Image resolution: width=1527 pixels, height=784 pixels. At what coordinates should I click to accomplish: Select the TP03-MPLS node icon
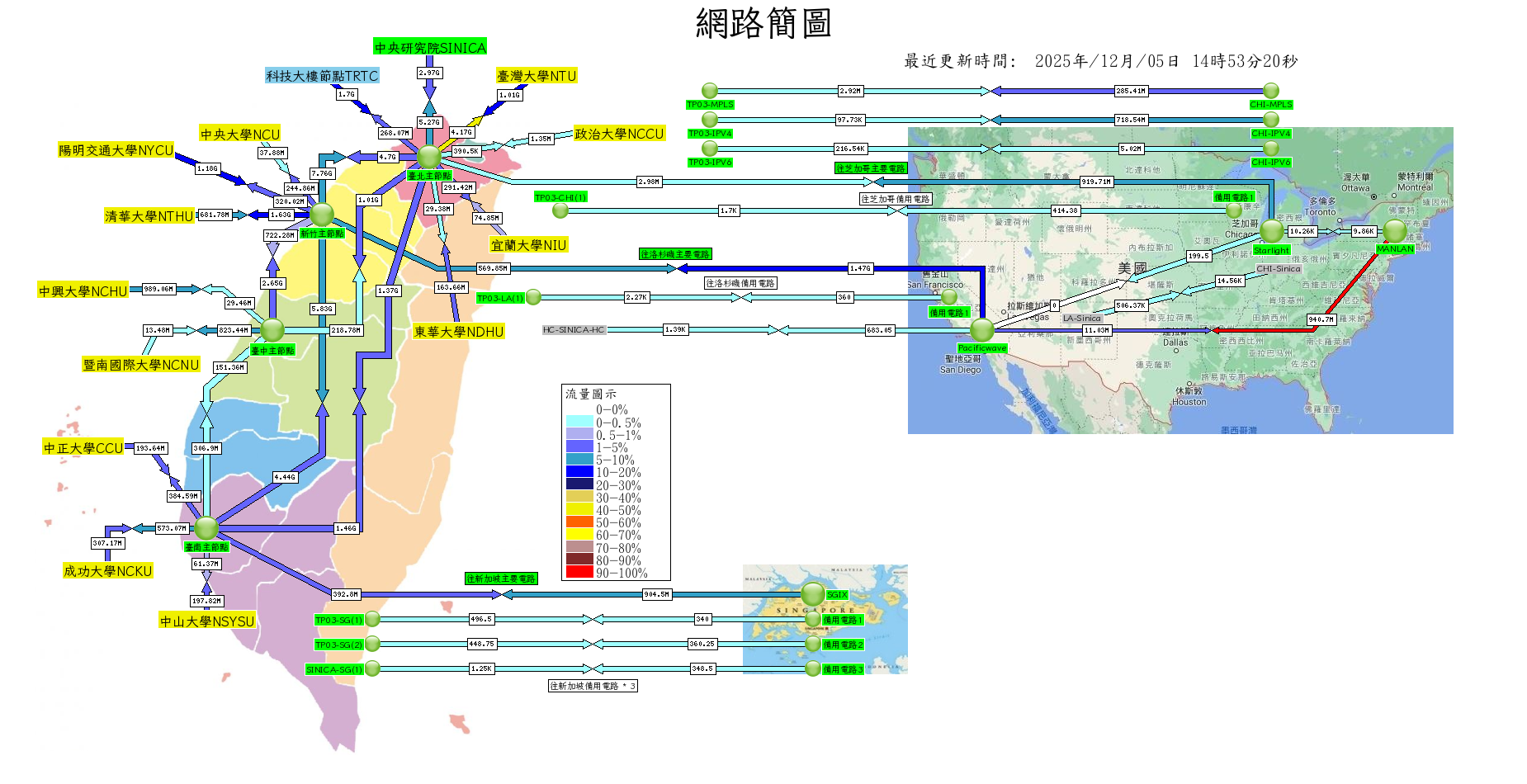(x=709, y=91)
